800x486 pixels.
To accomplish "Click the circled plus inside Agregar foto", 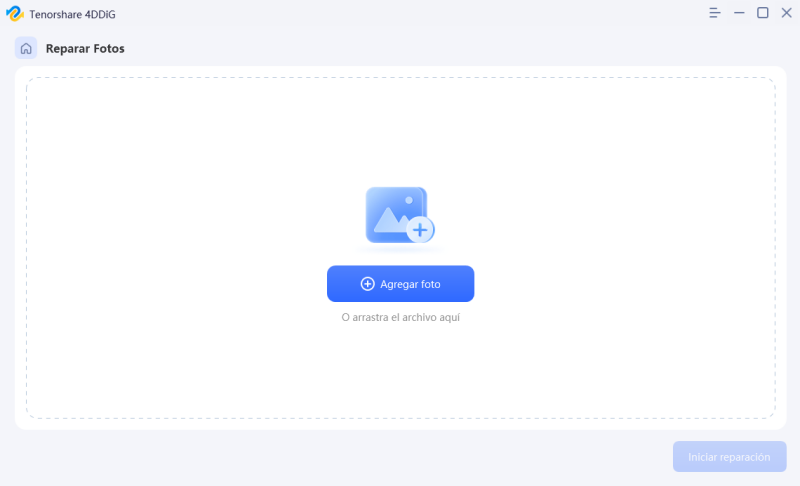I will click(367, 284).
